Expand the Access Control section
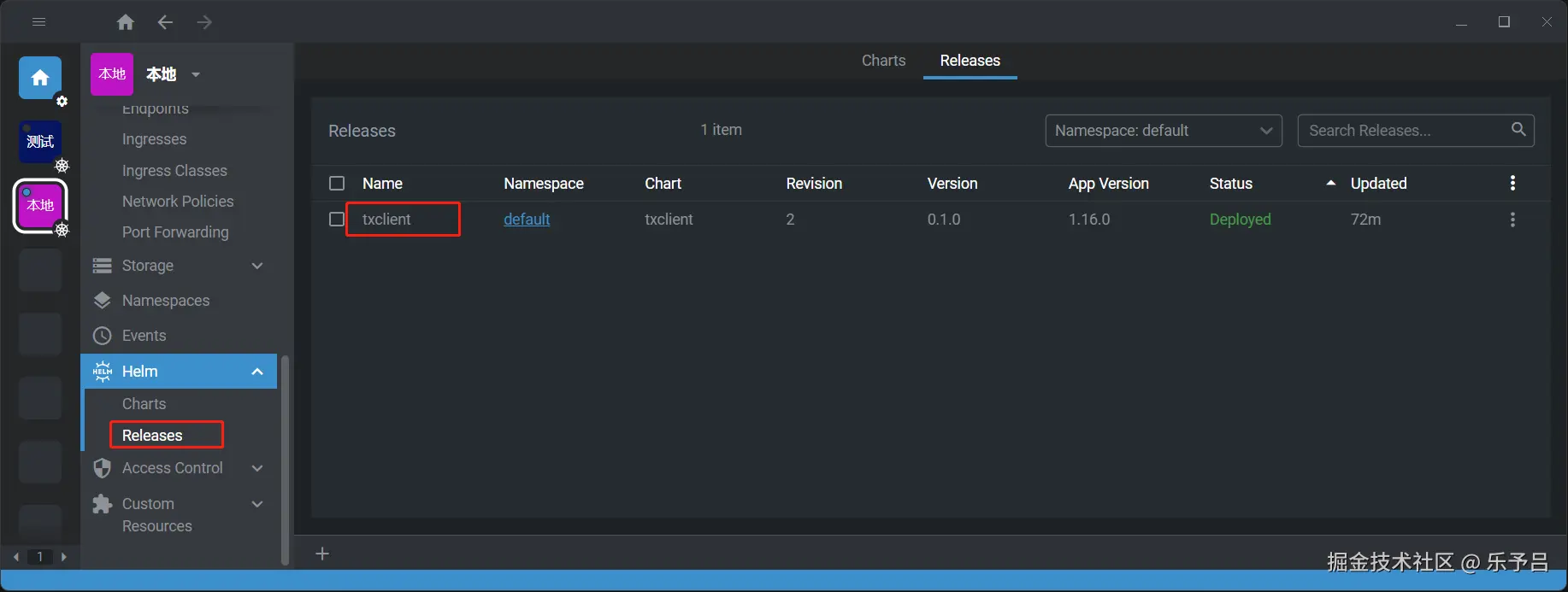This screenshot has width=1568, height=592. coord(257,468)
